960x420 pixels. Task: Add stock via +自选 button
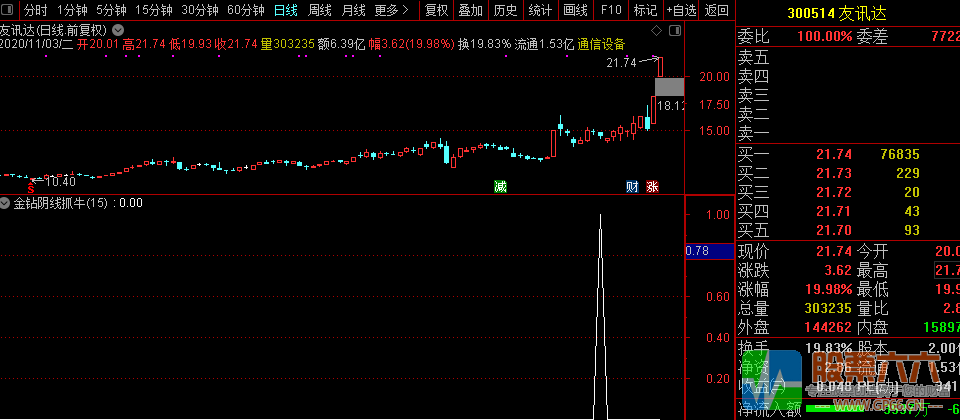[x=681, y=10]
